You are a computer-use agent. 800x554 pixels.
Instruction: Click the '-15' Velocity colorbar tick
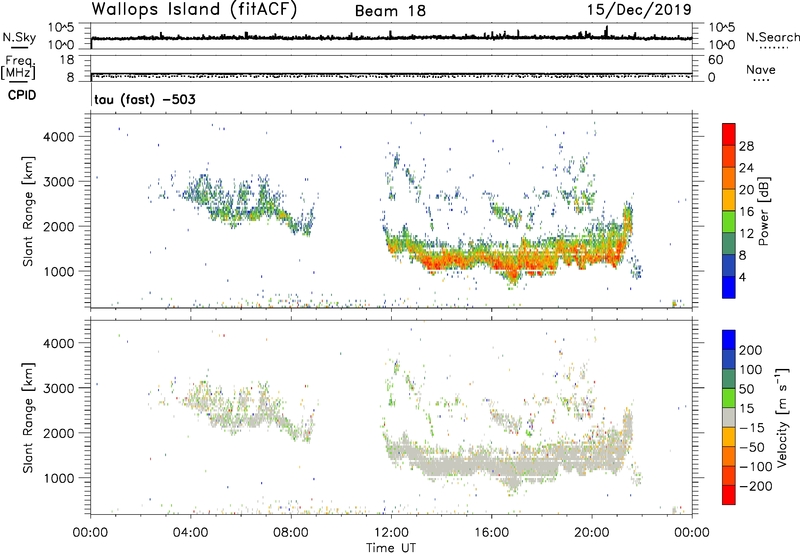click(753, 428)
